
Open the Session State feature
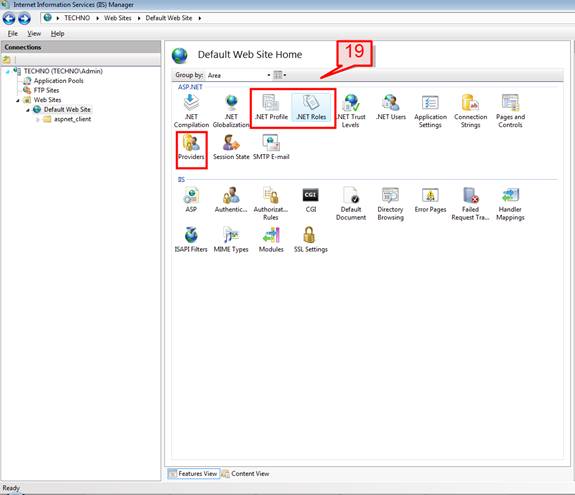(231, 147)
